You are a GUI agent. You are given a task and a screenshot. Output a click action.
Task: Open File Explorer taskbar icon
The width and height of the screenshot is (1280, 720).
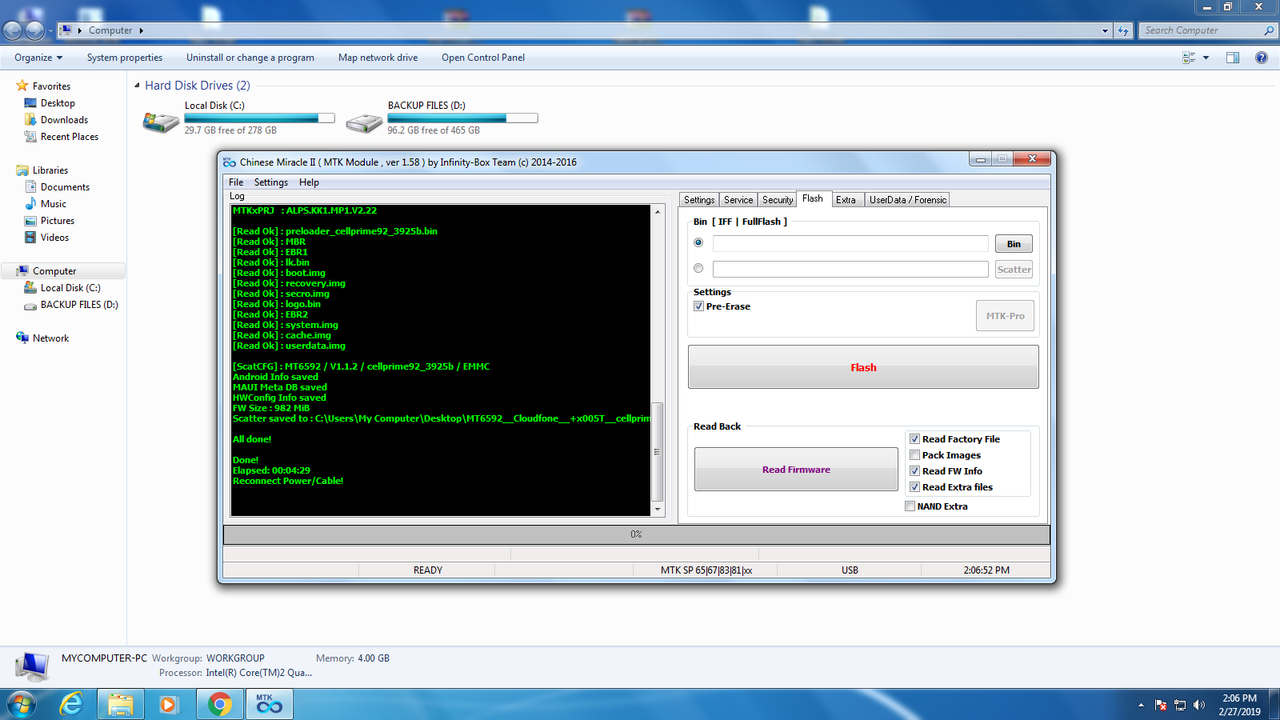pos(121,704)
